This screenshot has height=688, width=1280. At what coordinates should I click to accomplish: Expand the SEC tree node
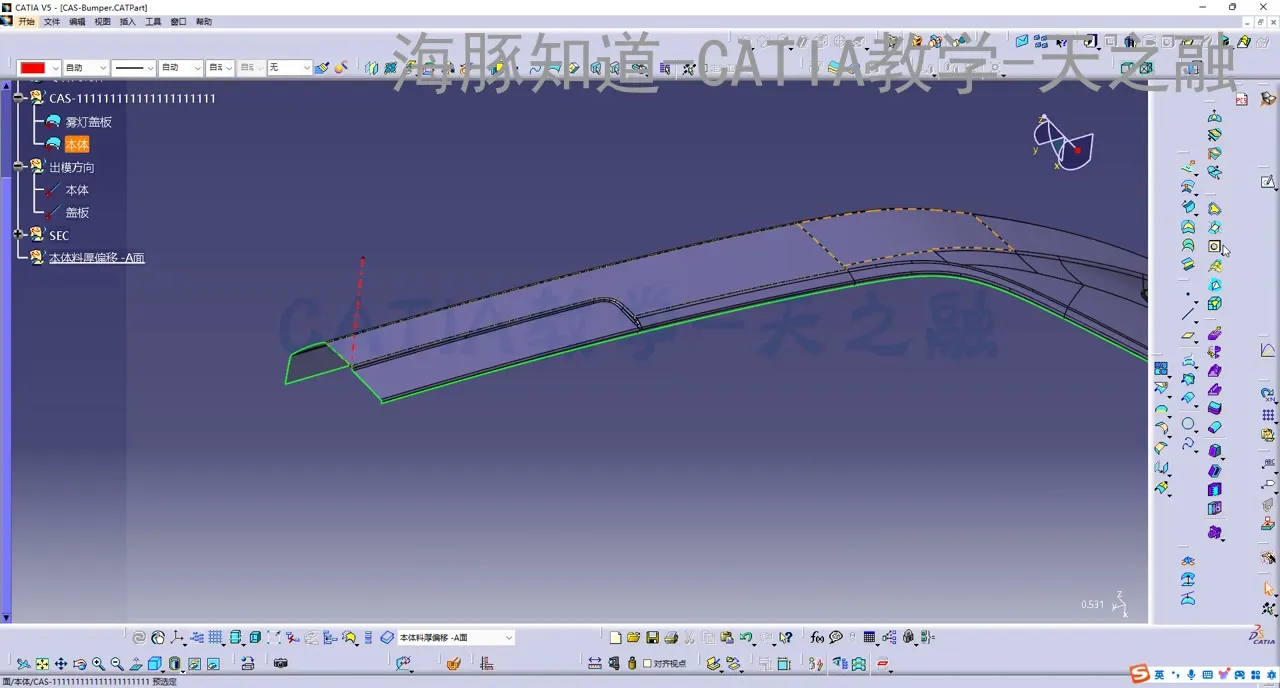tap(19, 235)
